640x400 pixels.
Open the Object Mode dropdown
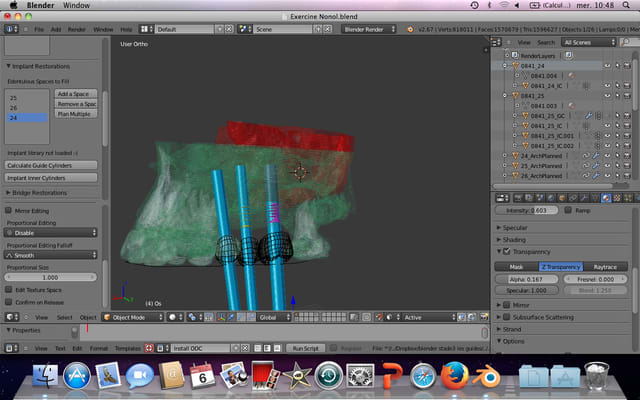point(127,317)
